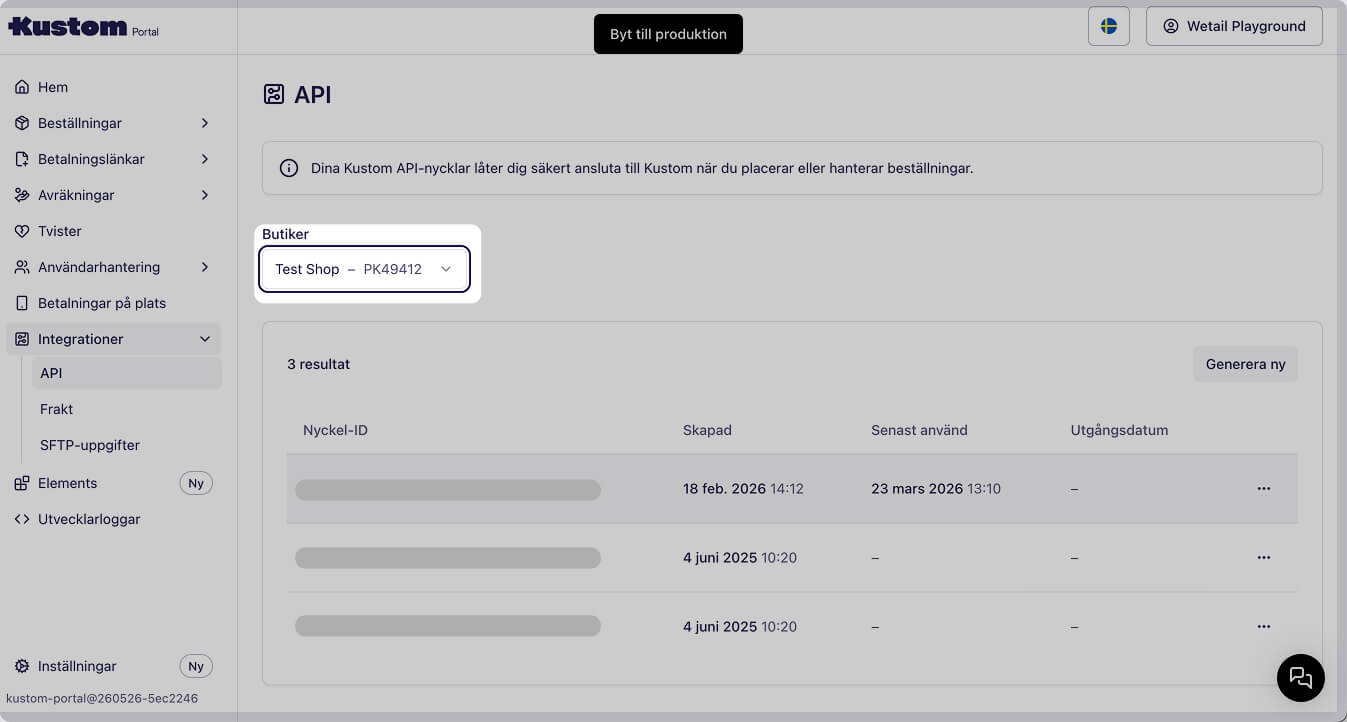Expand the Användarhantering submenu chevron
This screenshot has height=722, width=1347.
tap(205, 267)
